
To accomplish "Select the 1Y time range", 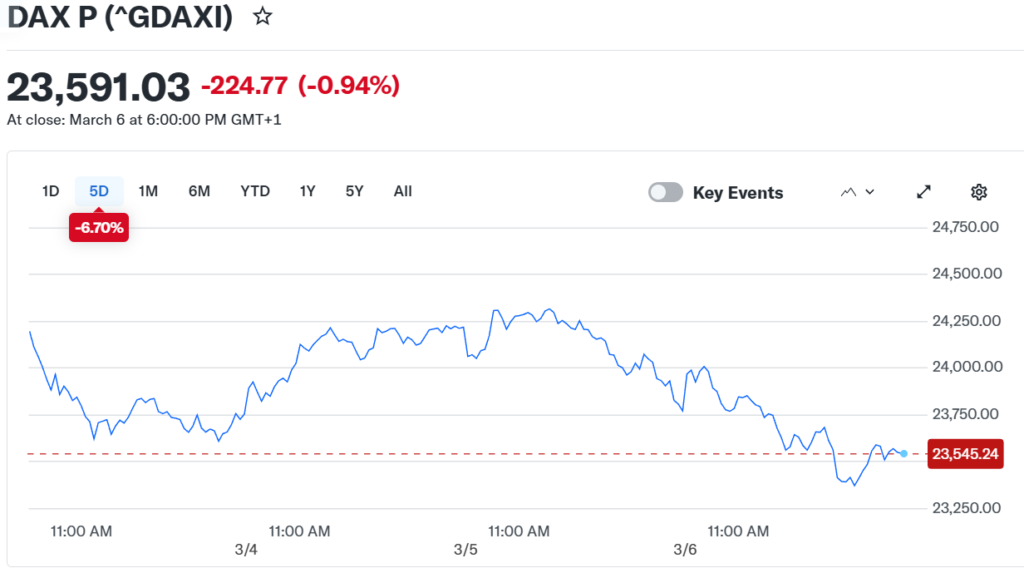I will pos(308,191).
